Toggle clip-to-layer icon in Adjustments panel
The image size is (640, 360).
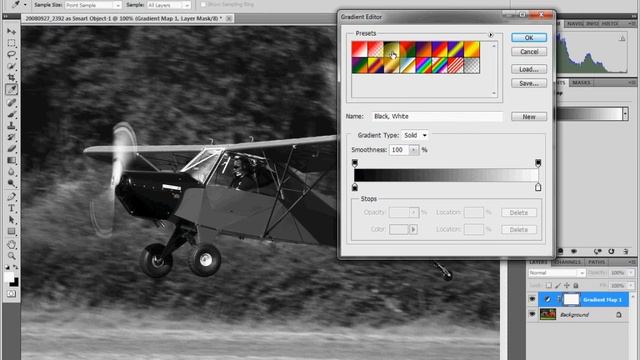tap(561, 251)
